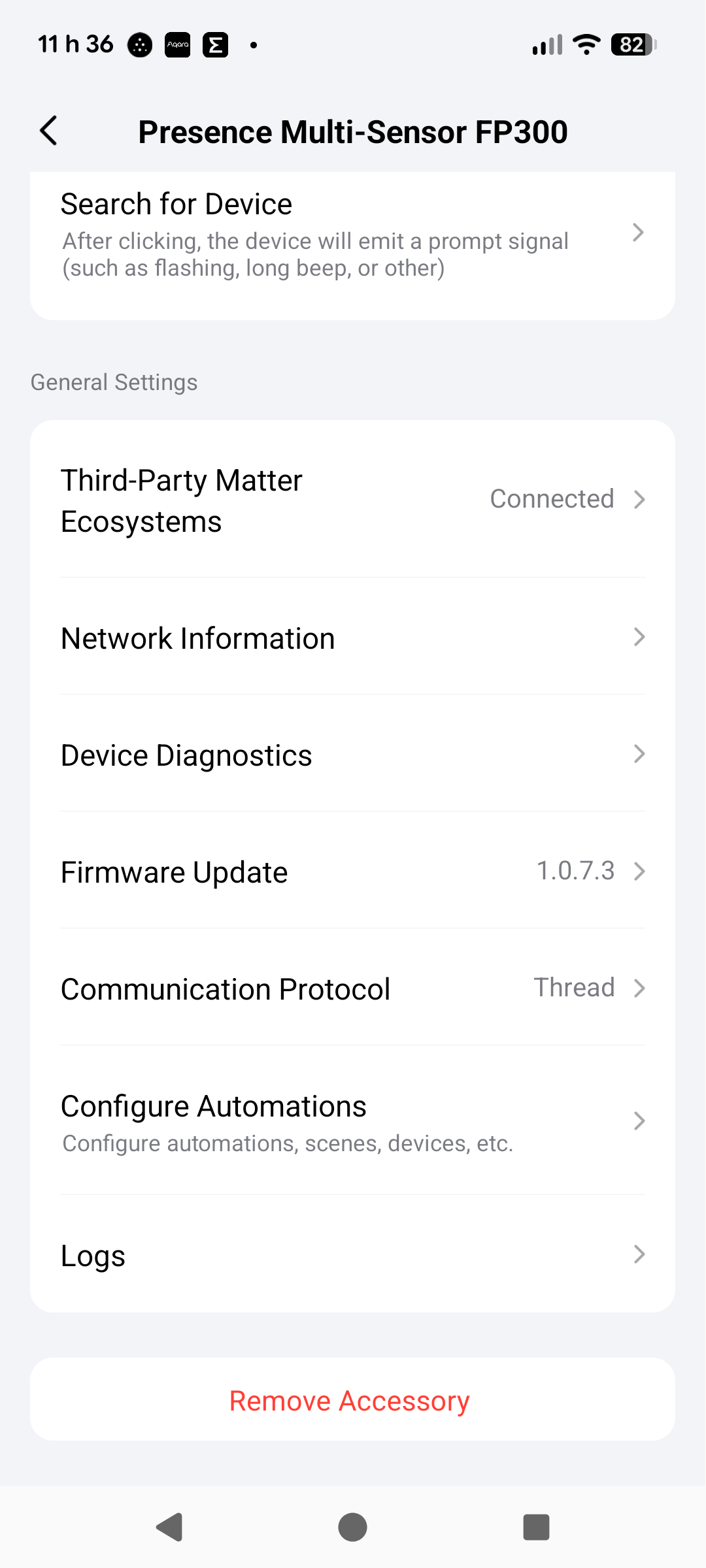
Task: Tap the Aqara notification icon in status bar
Action: point(177,45)
